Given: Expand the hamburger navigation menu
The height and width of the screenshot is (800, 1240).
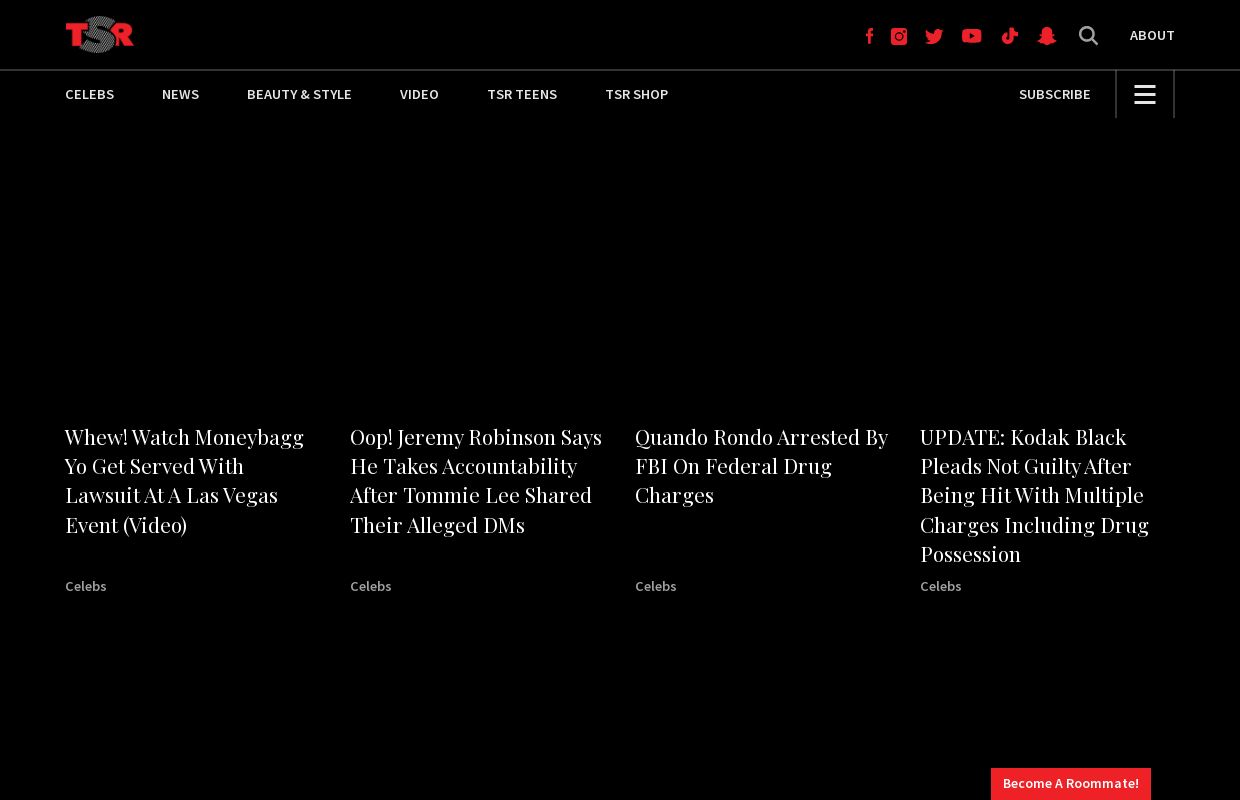Looking at the screenshot, I should coord(1144,94).
